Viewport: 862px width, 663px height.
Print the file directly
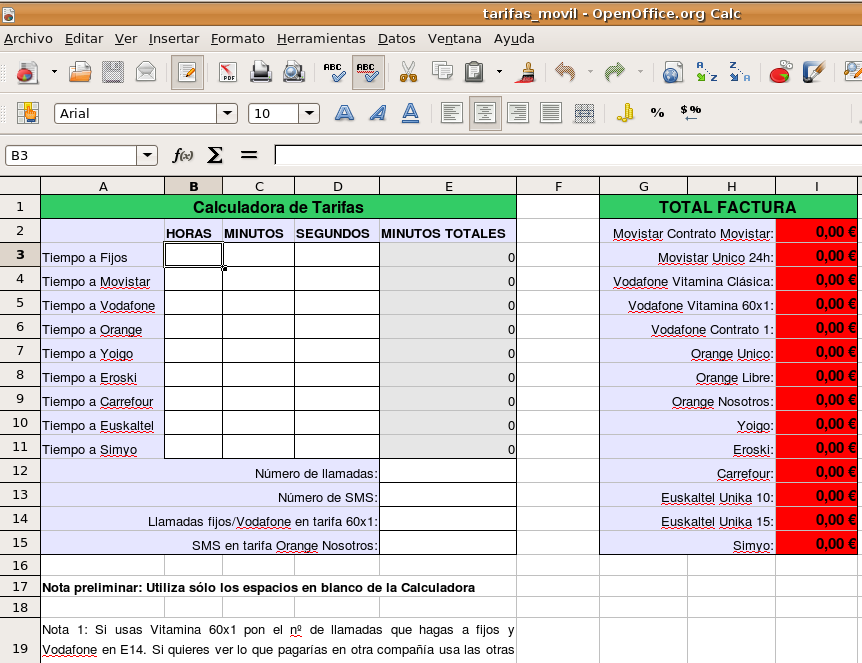(x=261, y=72)
